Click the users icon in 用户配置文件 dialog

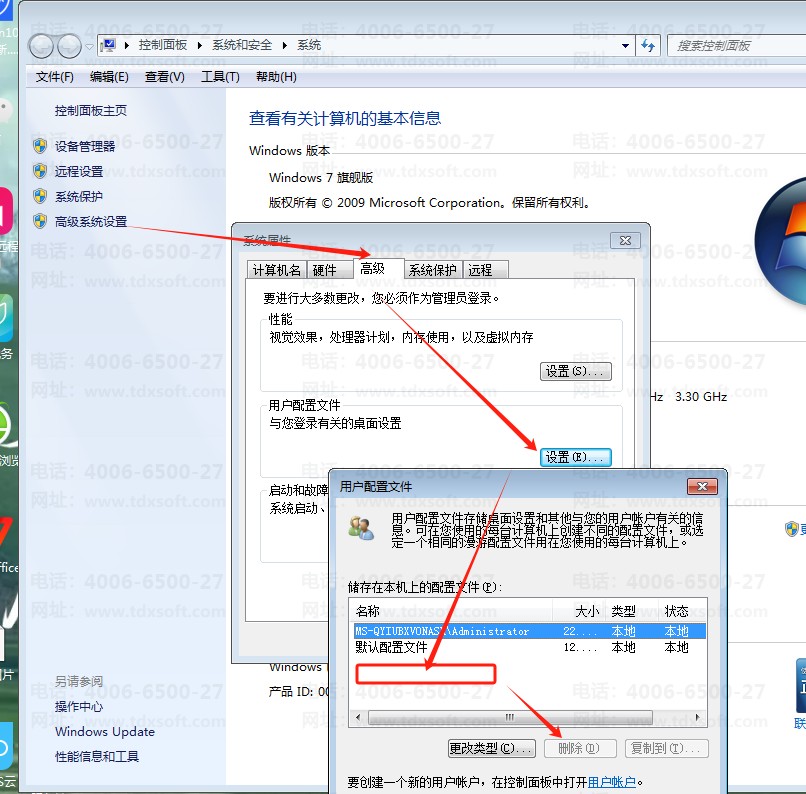tap(361, 528)
